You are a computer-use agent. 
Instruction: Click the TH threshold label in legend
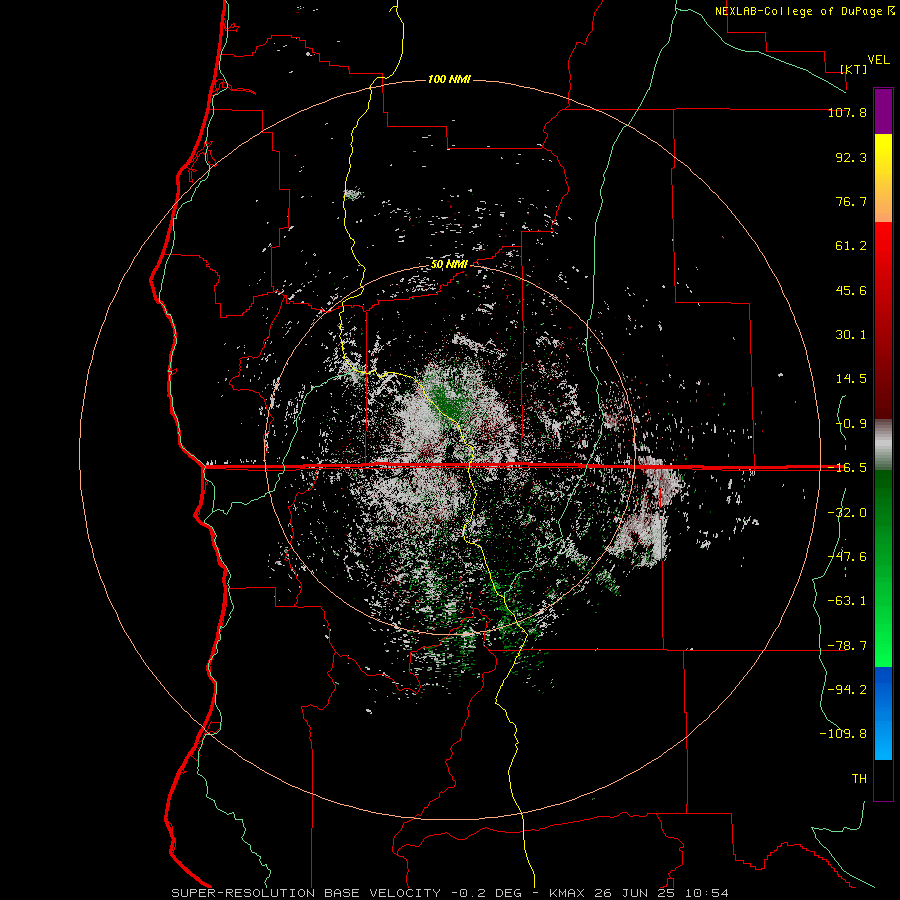click(x=859, y=779)
